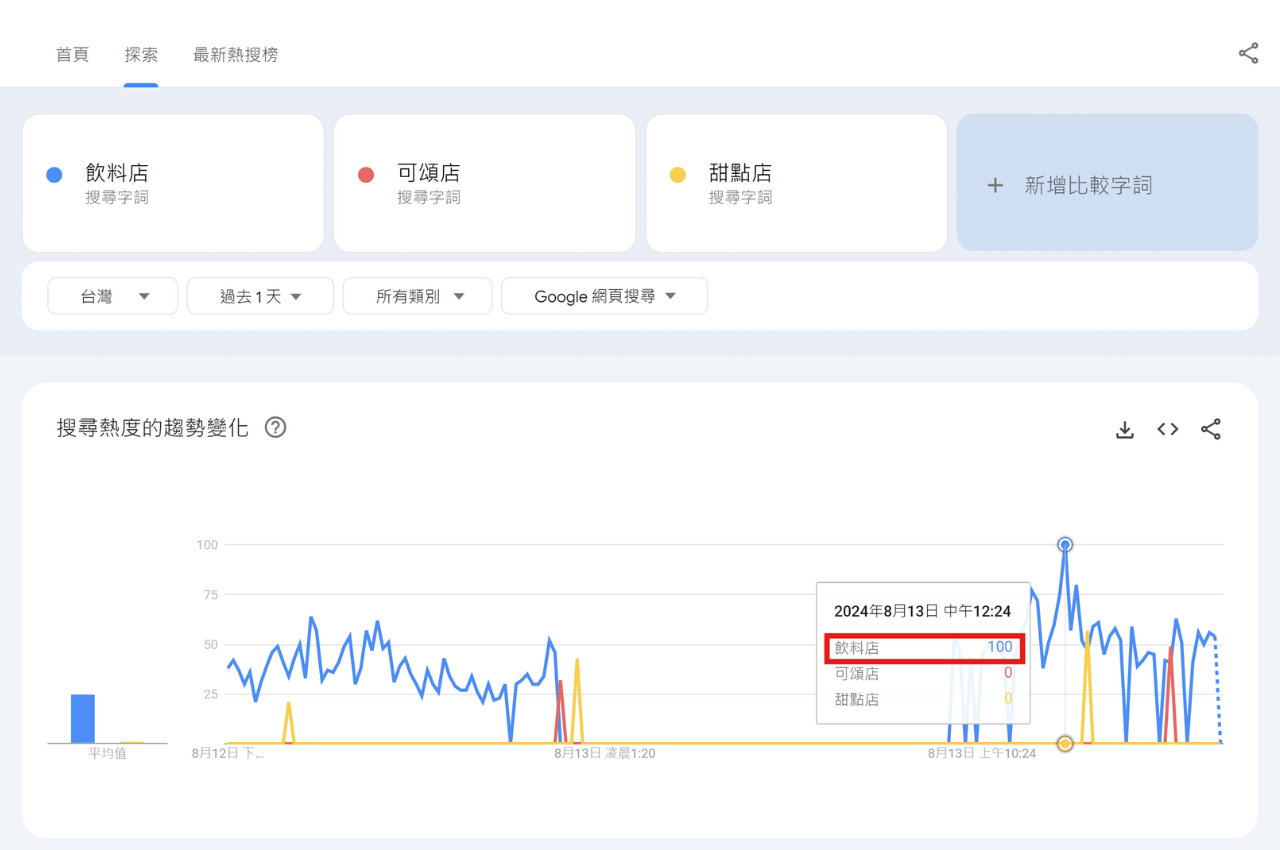Image resolution: width=1280 pixels, height=850 pixels.
Task: Open the 台灣 region dropdown
Action: click(113, 296)
